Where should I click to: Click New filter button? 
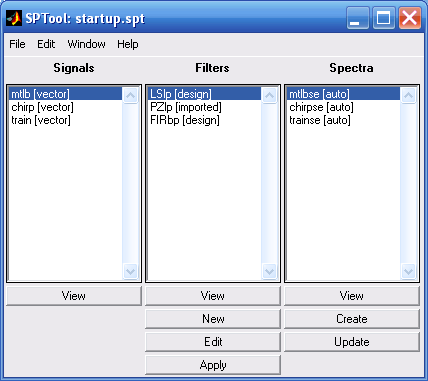213,319
